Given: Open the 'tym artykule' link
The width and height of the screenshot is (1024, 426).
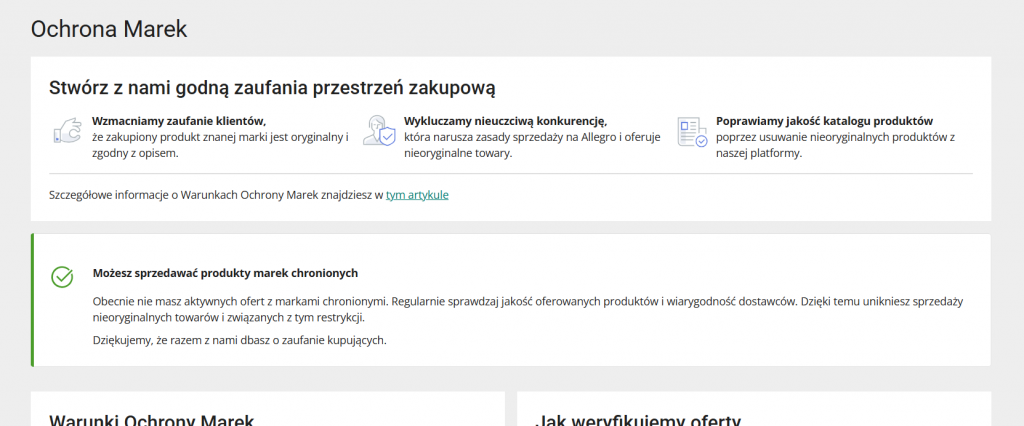Looking at the screenshot, I should [417, 195].
